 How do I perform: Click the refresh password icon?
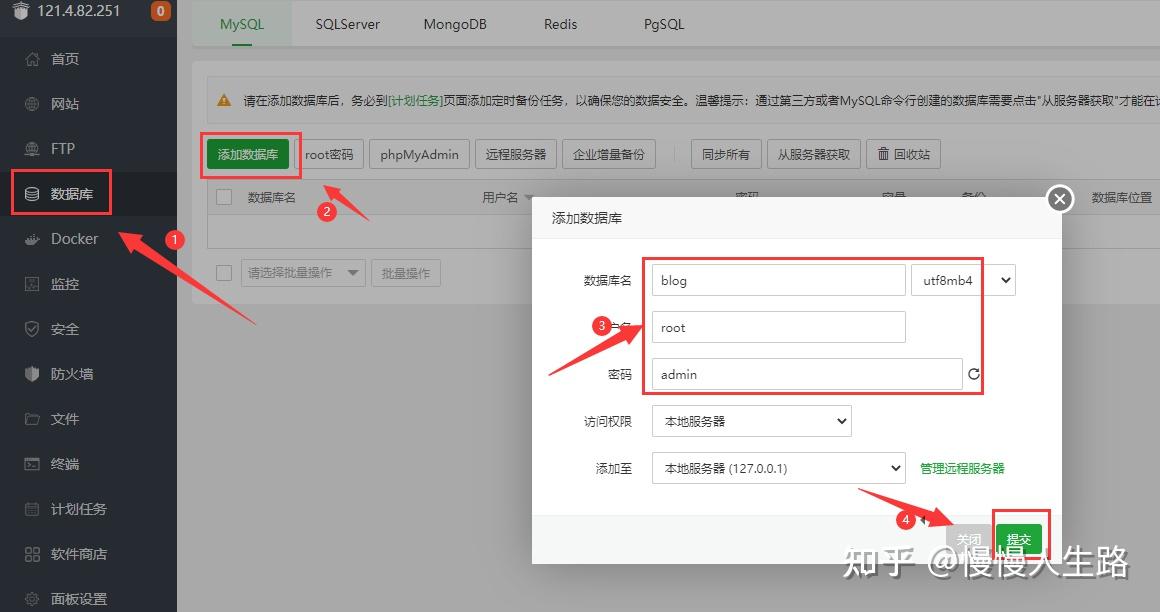click(974, 374)
